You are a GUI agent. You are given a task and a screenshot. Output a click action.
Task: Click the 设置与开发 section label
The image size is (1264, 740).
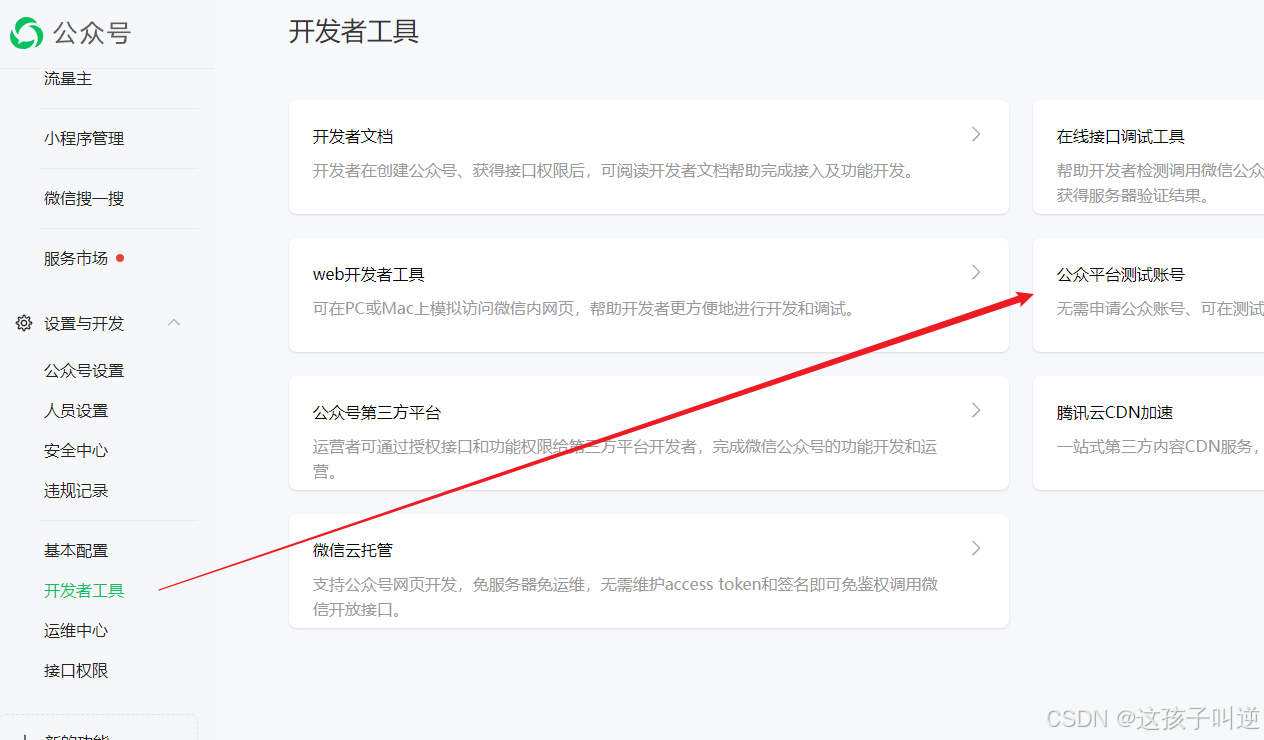84,323
